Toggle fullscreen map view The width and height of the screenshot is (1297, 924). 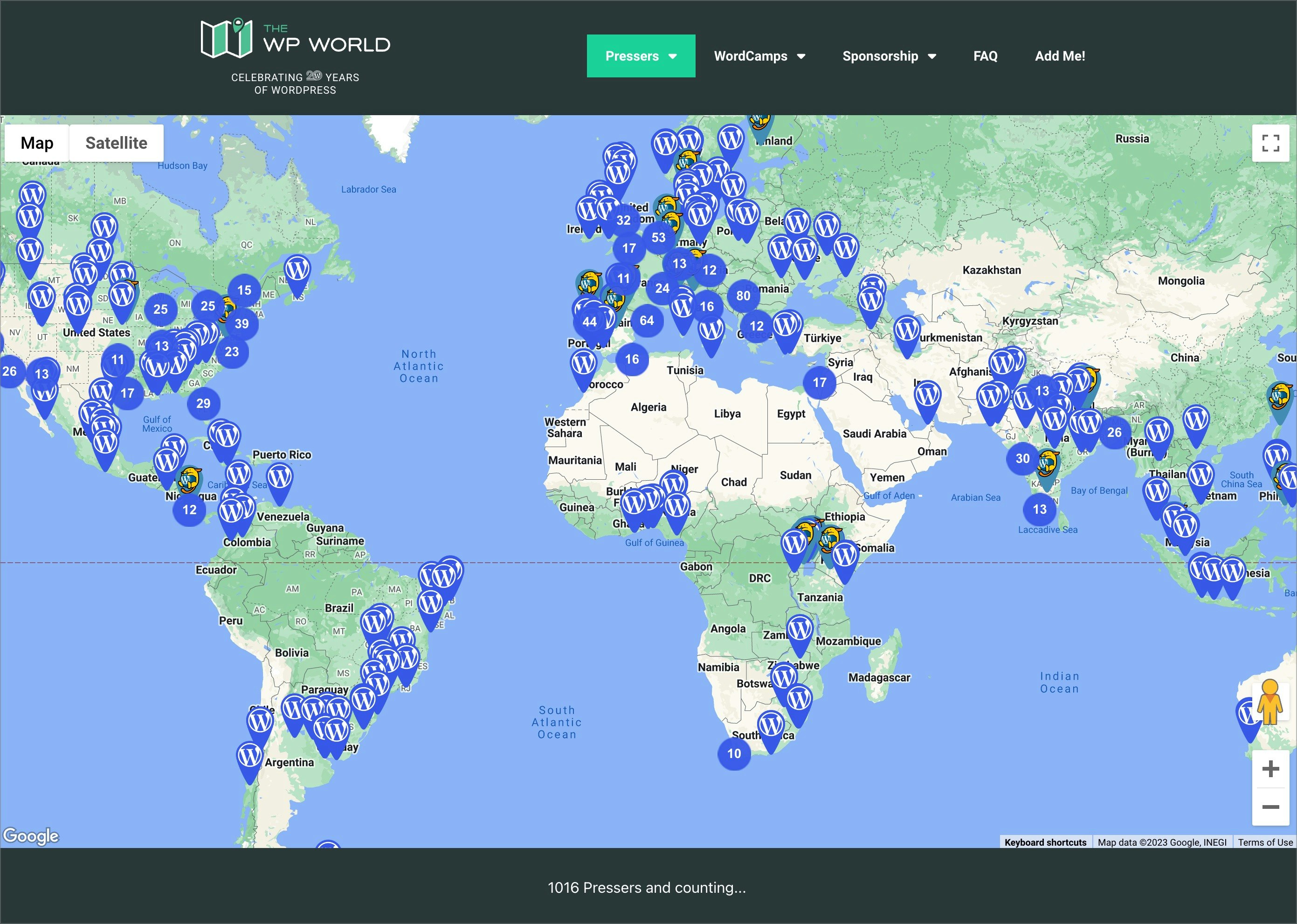pos(1270,143)
